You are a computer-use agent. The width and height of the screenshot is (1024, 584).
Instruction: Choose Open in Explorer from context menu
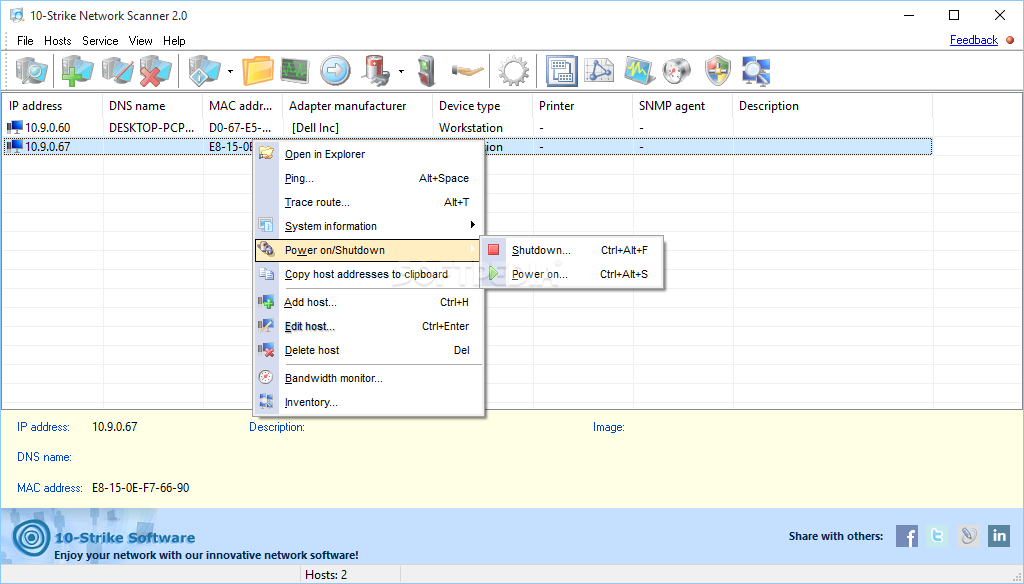coord(369,154)
